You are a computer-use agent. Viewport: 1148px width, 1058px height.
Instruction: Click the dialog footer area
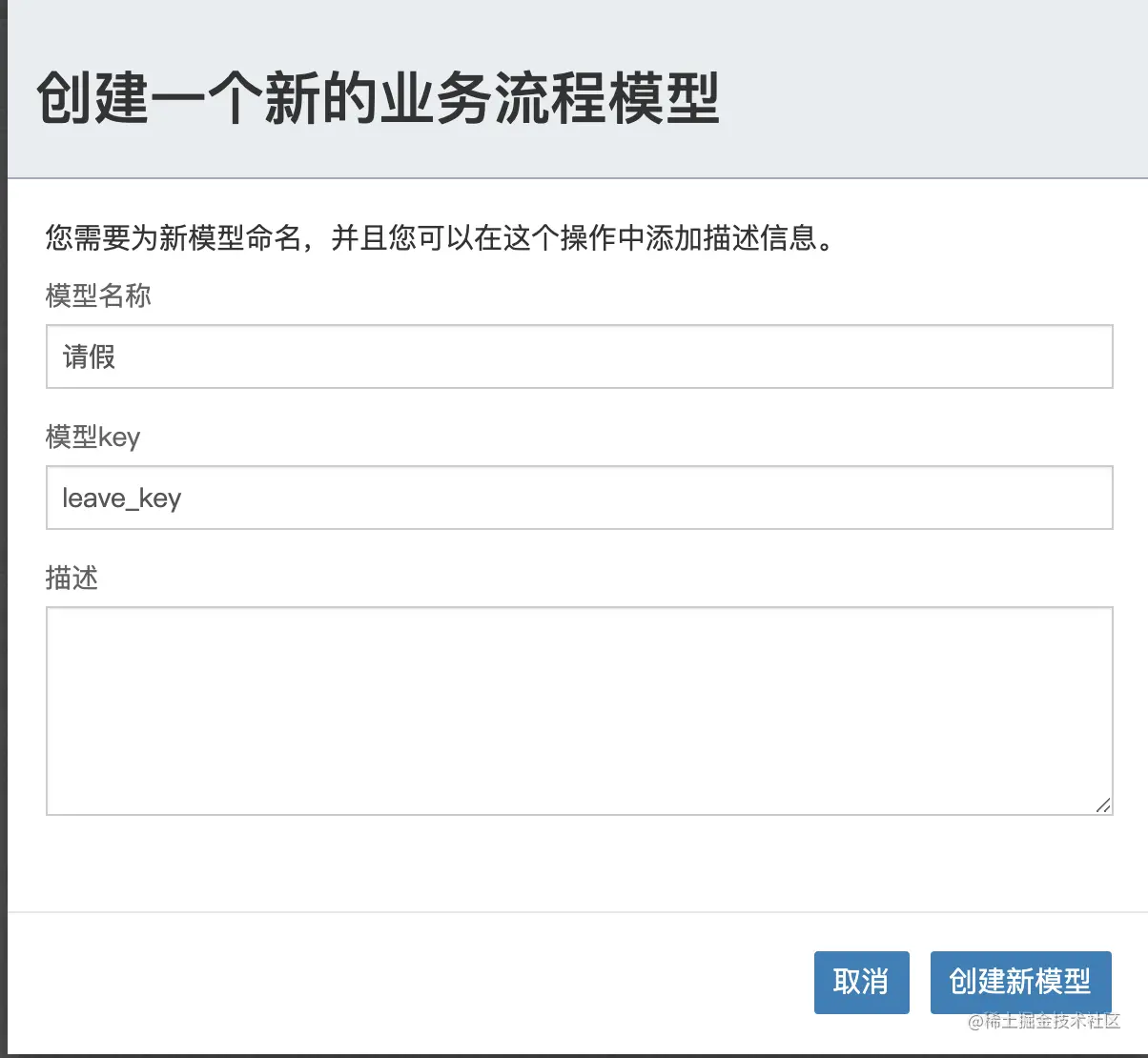click(381, 983)
